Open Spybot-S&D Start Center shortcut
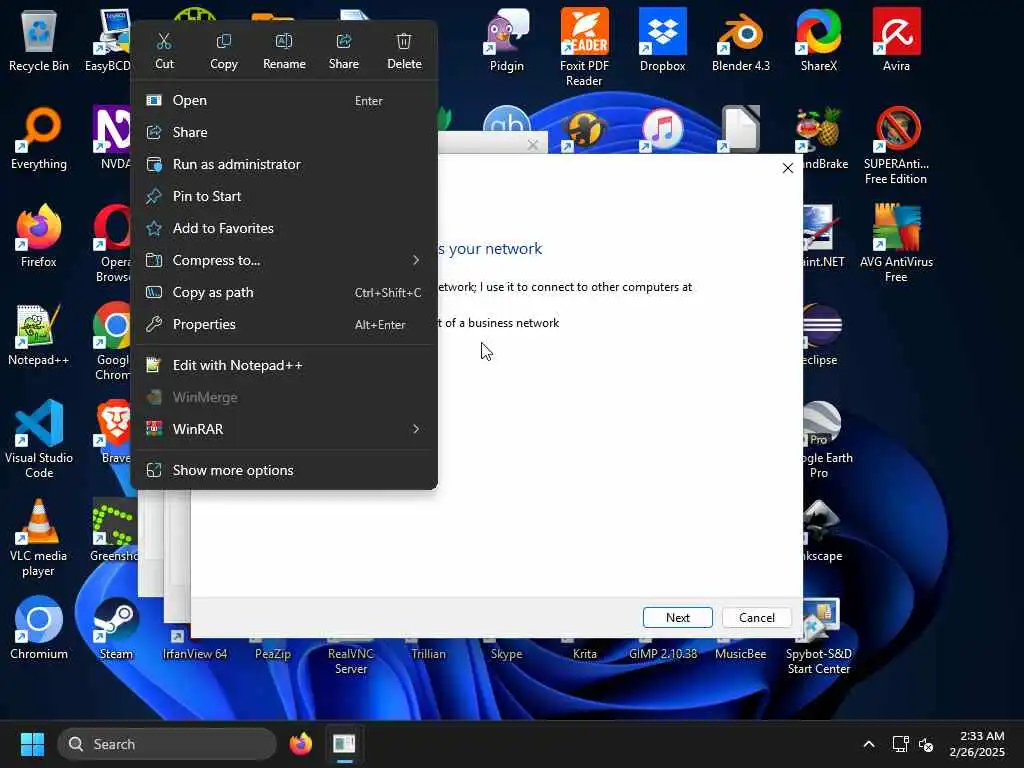 click(818, 637)
